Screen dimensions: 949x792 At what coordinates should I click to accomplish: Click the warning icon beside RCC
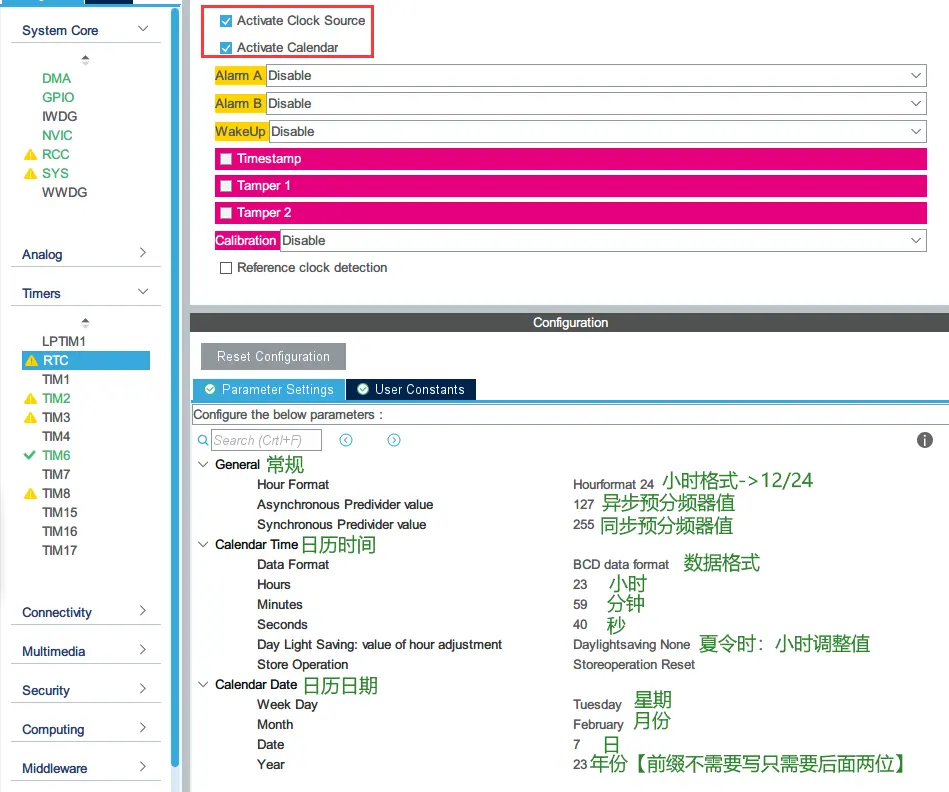point(30,155)
